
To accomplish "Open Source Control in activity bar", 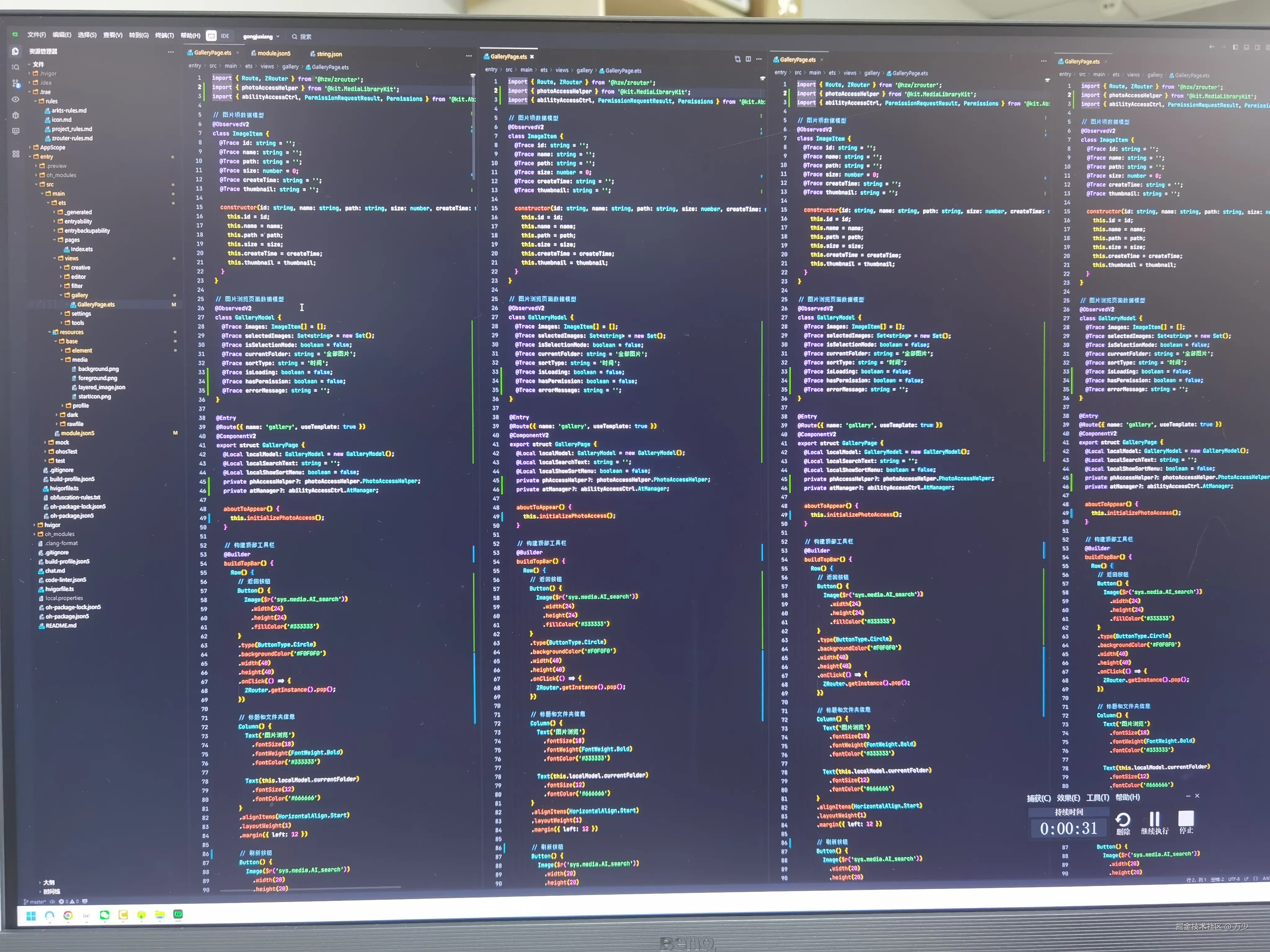I will point(16,83).
